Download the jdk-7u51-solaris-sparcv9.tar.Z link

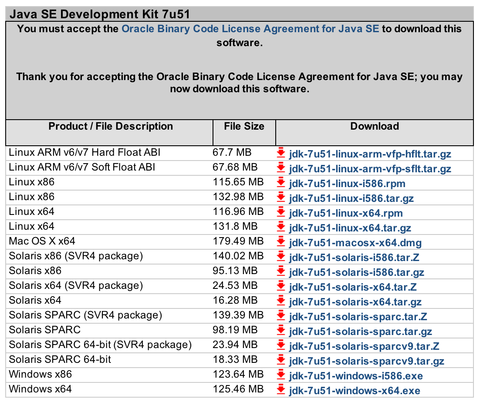click(x=364, y=346)
